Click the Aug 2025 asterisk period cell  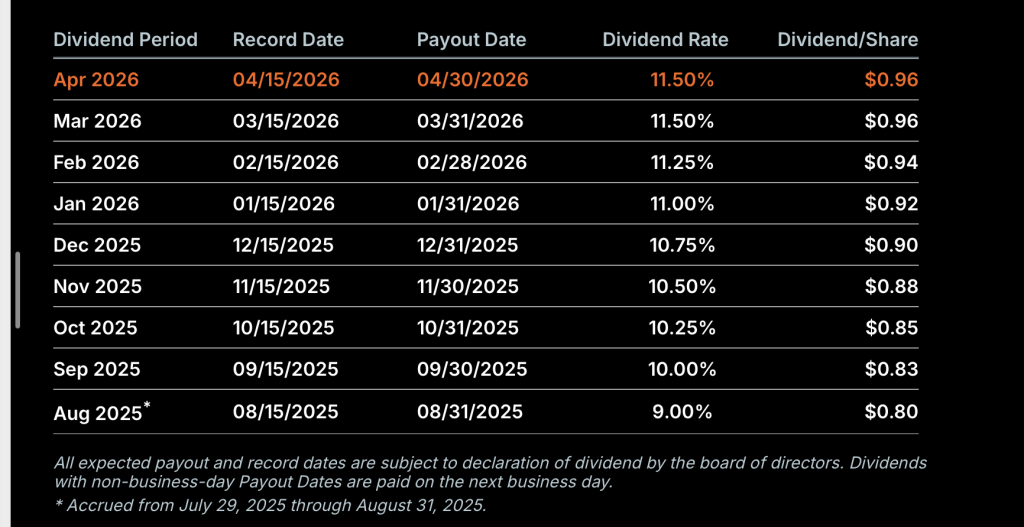click(102, 411)
